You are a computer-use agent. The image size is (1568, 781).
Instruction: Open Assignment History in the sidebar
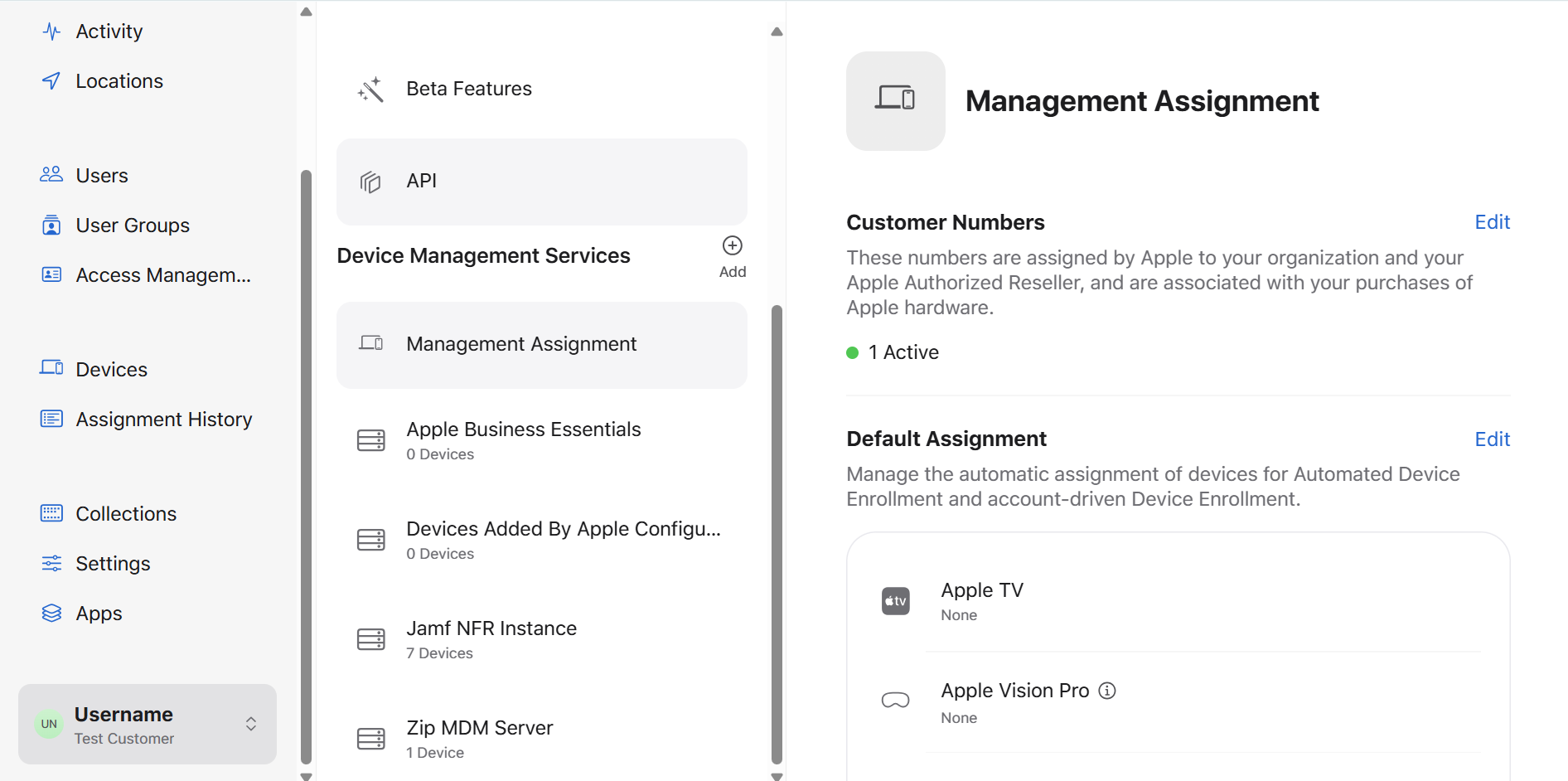(163, 420)
